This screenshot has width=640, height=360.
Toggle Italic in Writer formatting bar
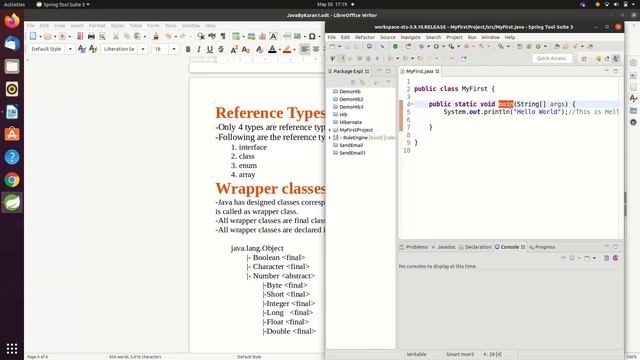(198, 49)
